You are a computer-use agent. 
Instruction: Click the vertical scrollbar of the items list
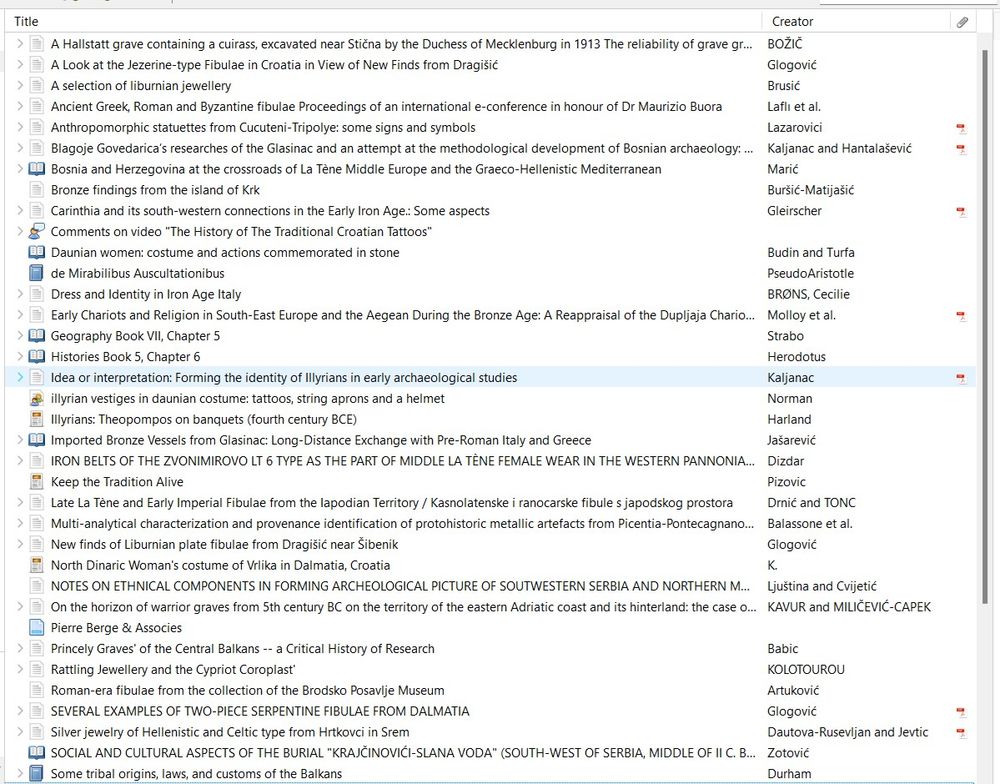click(x=985, y=325)
